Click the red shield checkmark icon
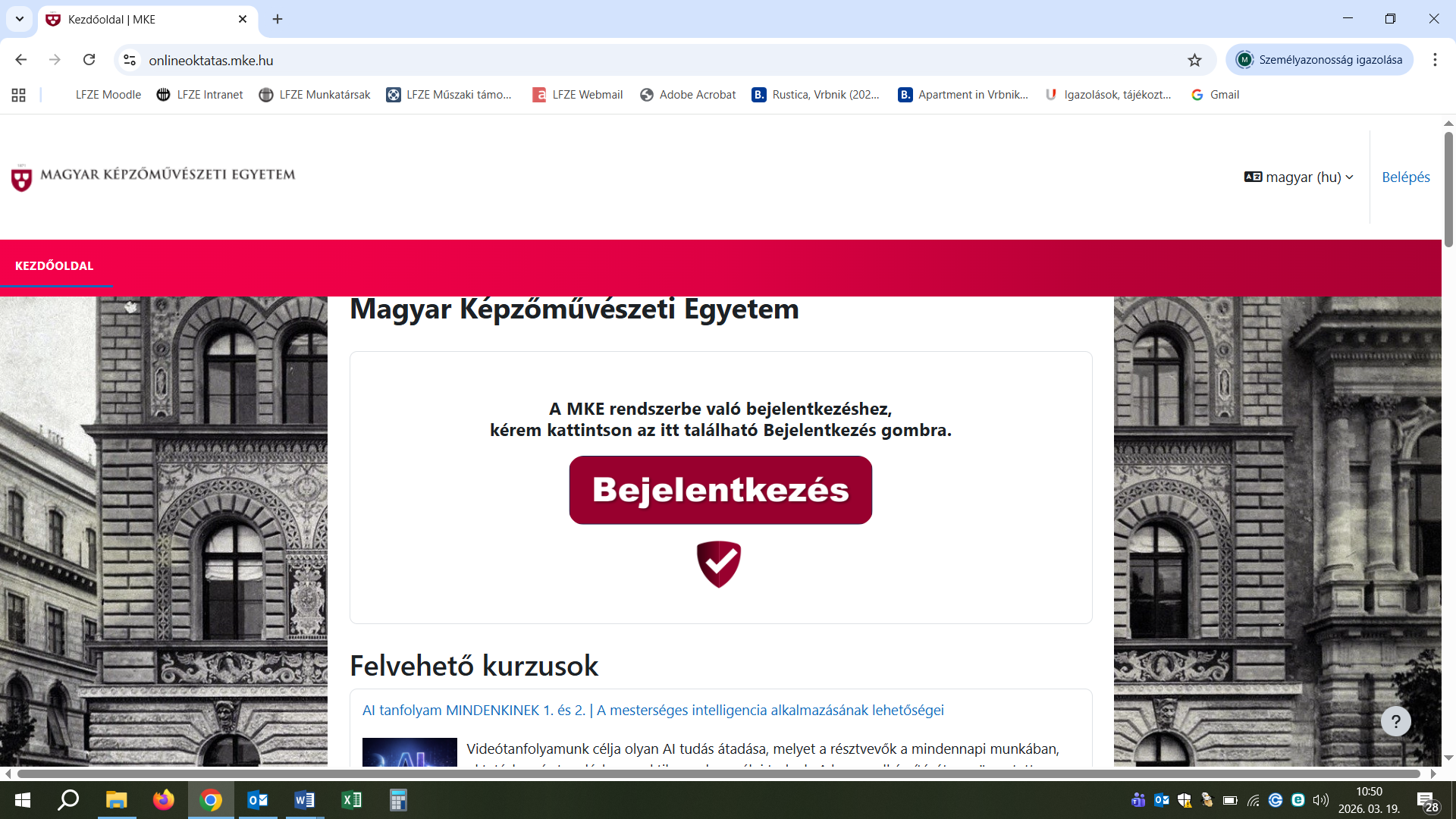This screenshot has width=1456, height=819. coord(719,563)
